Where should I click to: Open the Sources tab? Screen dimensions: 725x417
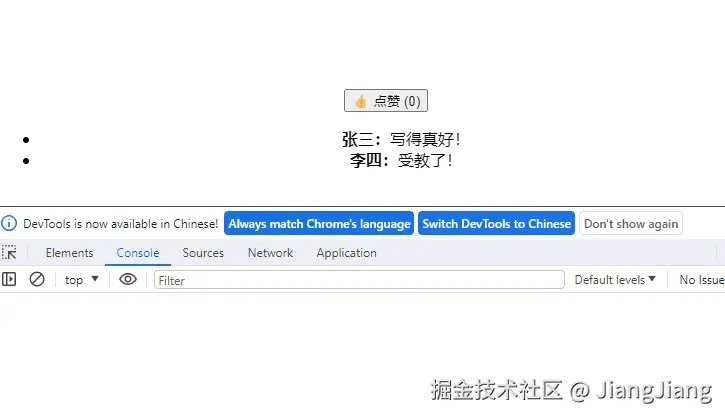[x=203, y=253]
